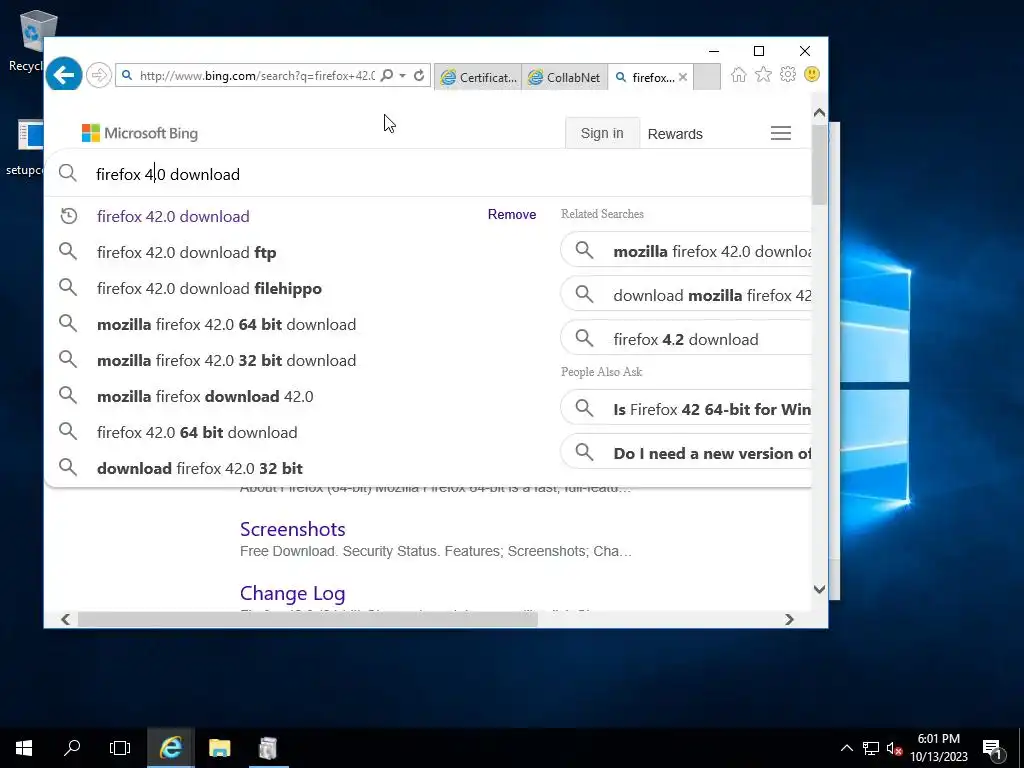Select the setupc desktop icon
This screenshot has width=1024, height=768.
coord(25,149)
